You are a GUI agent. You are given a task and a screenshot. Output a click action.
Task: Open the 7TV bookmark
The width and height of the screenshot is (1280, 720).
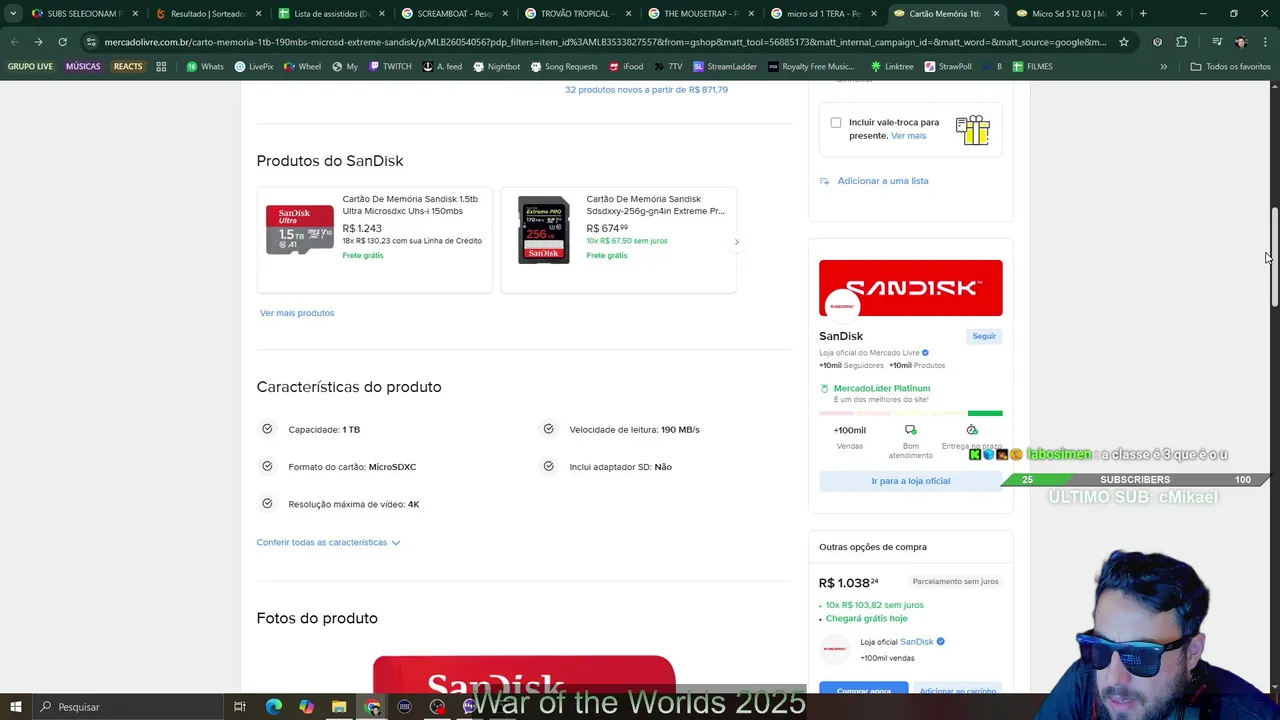[x=668, y=66]
